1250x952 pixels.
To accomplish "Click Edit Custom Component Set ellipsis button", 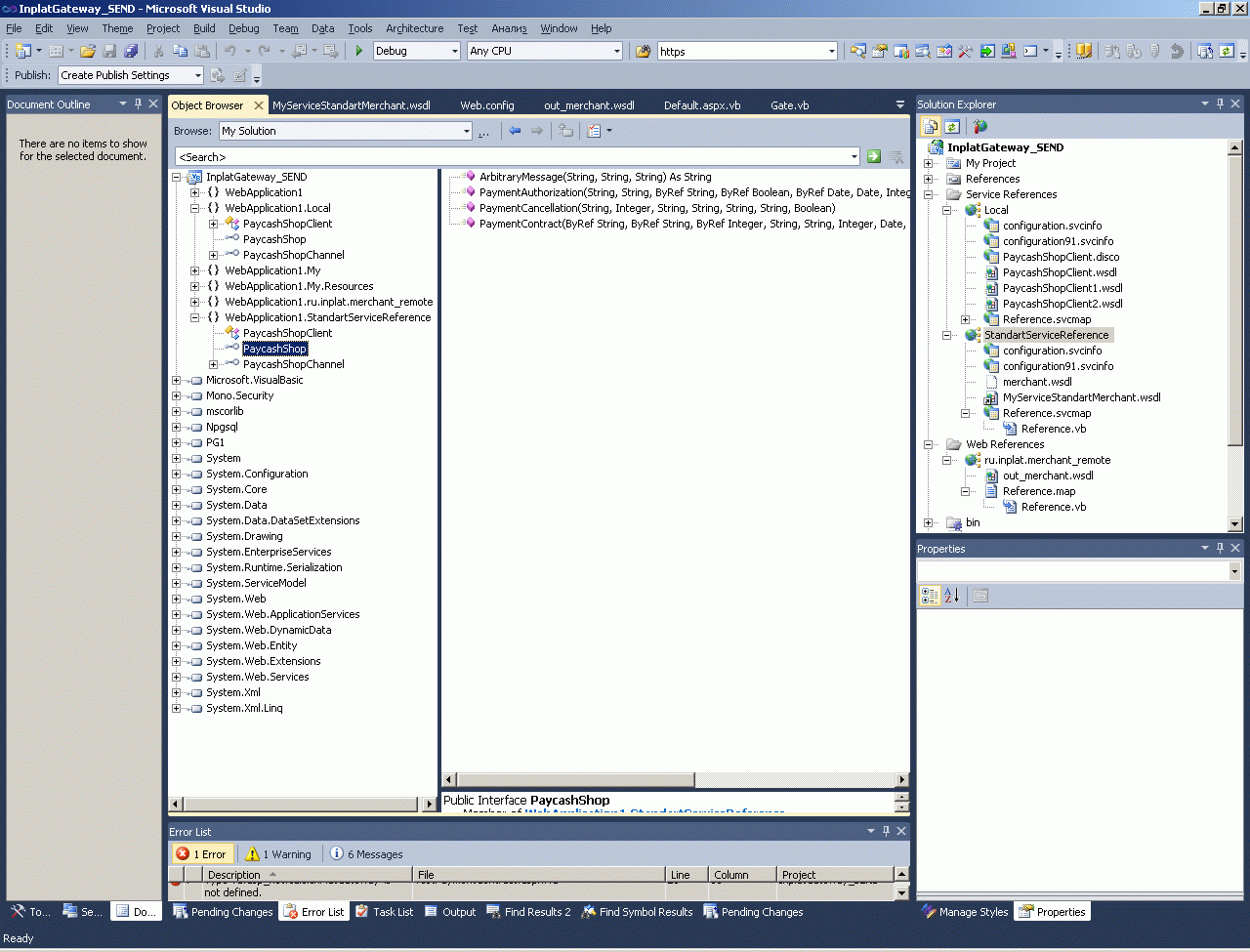I will [x=483, y=131].
